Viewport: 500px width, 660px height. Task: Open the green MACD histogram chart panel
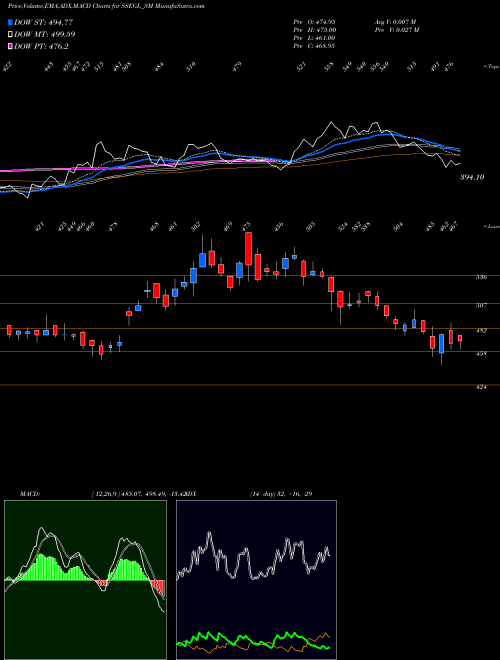[x=85, y=580]
